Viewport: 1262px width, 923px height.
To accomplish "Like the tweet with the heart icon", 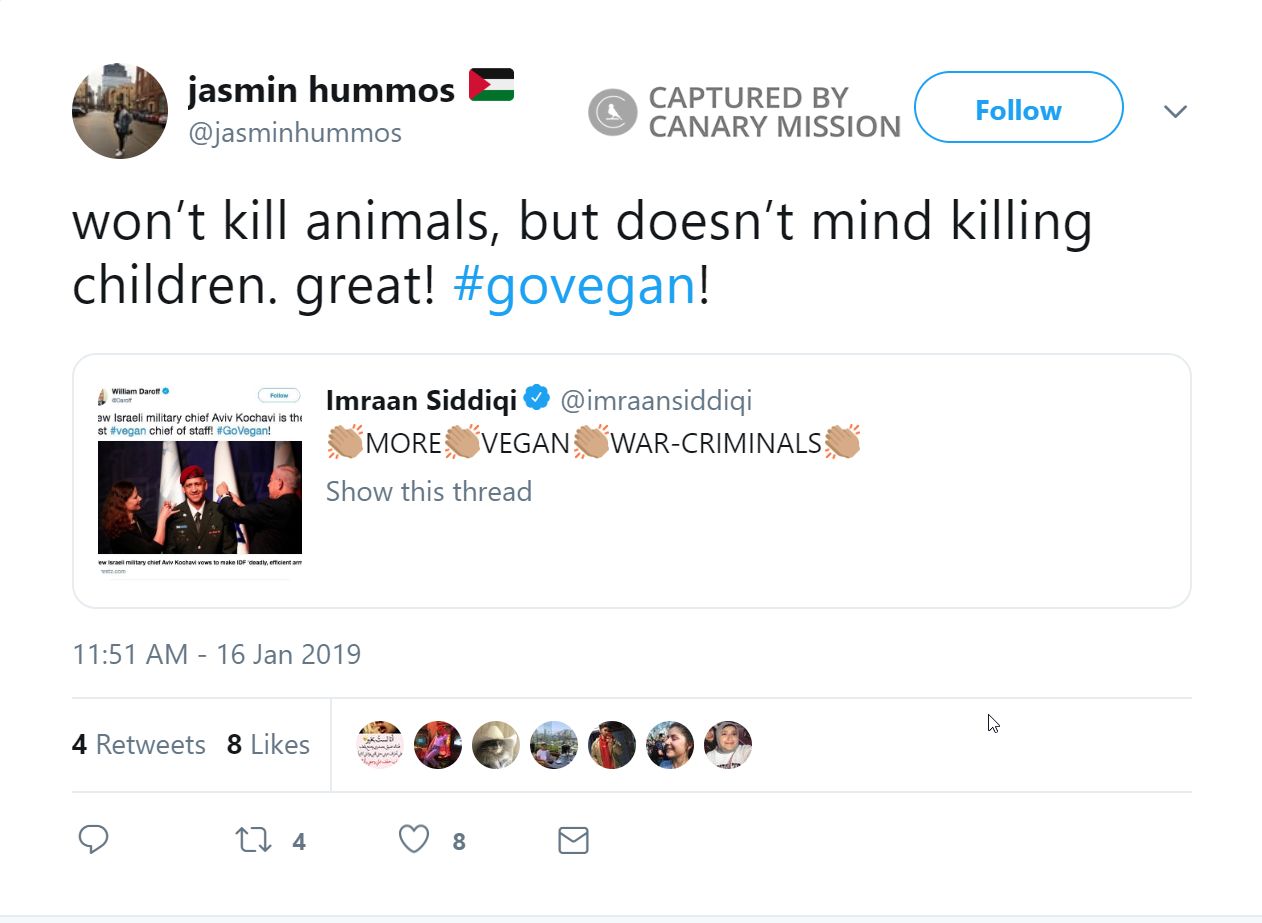I will pos(414,840).
